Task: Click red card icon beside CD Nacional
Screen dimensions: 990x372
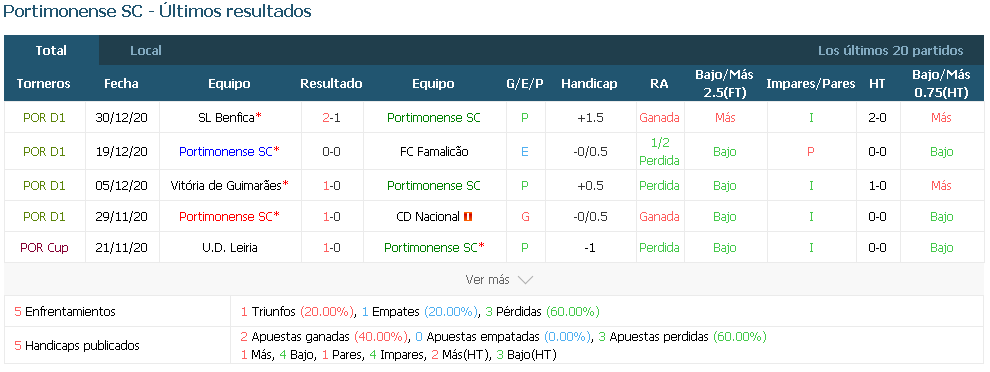Action: (x=468, y=217)
